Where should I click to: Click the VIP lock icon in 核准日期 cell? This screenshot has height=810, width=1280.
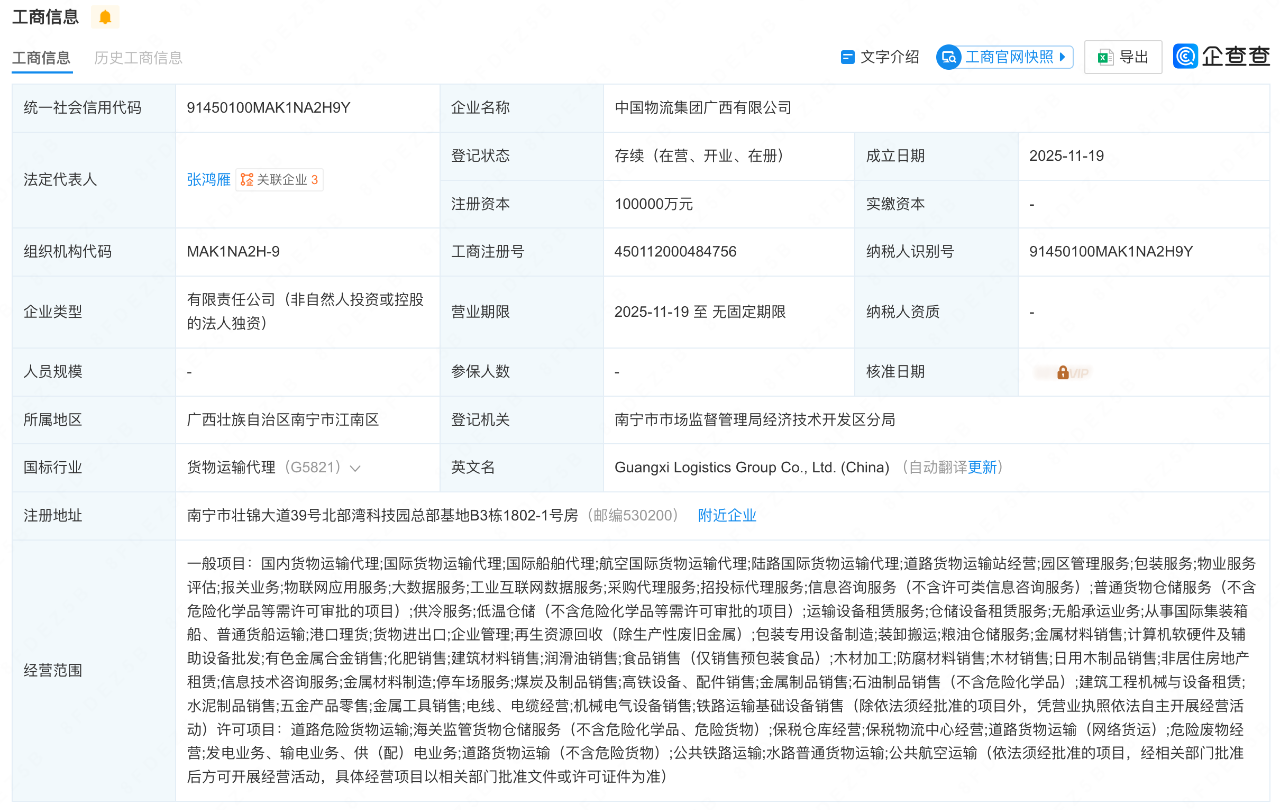pyautogui.click(x=1062, y=371)
